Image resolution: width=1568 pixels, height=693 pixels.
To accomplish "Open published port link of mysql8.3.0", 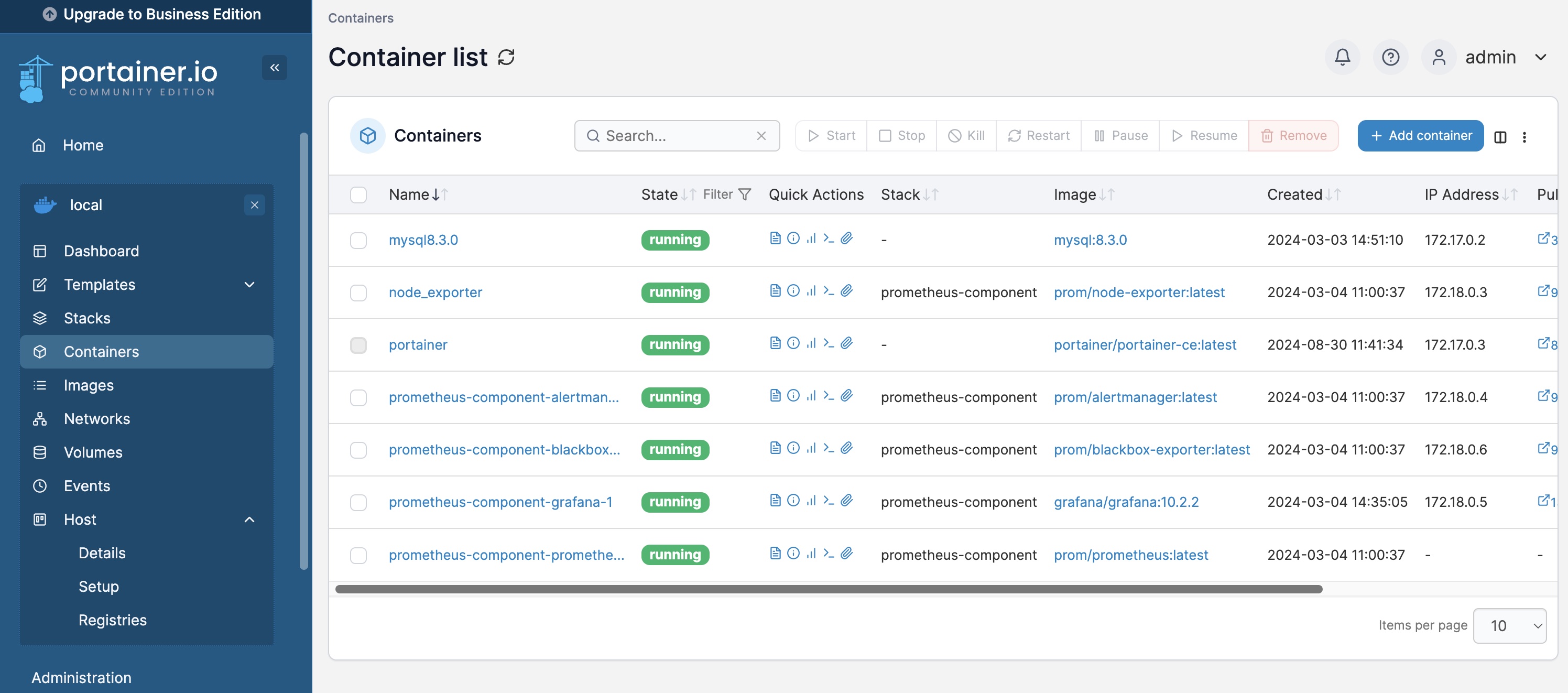I will pos(1547,239).
